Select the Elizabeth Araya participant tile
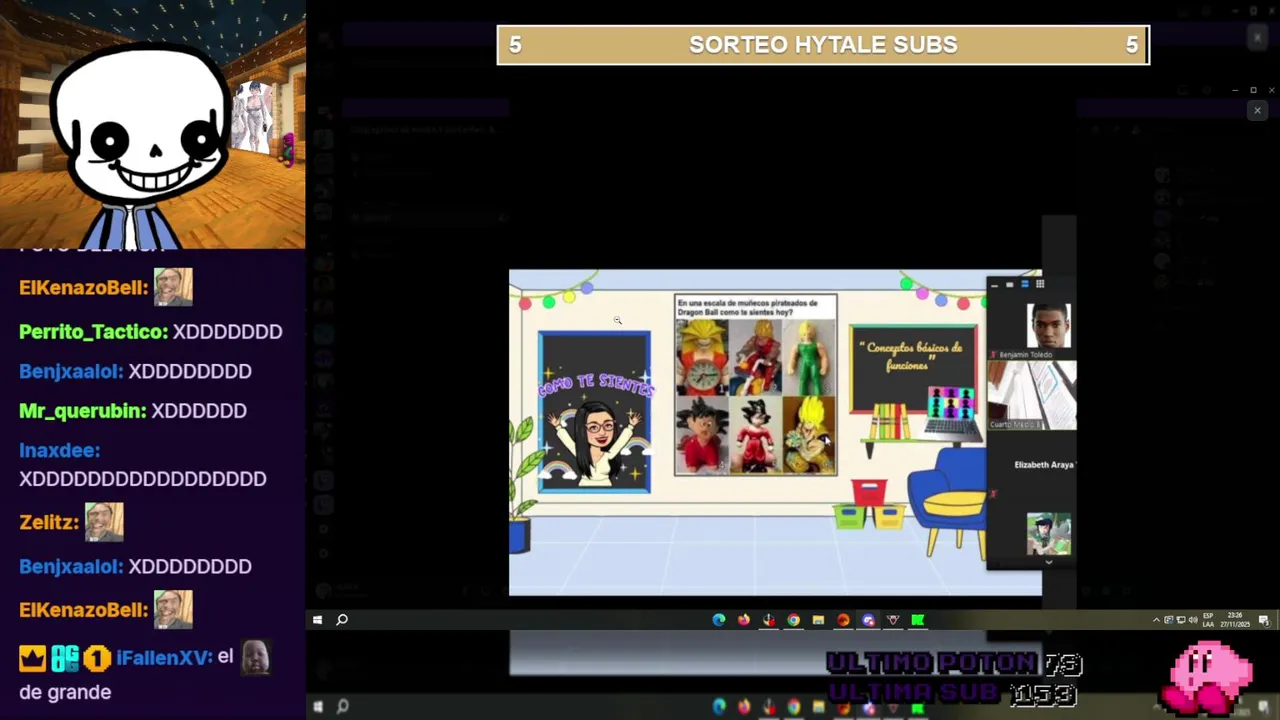Image resolution: width=1280 pixels, height=720 pixels. [x=1032, y=465]
